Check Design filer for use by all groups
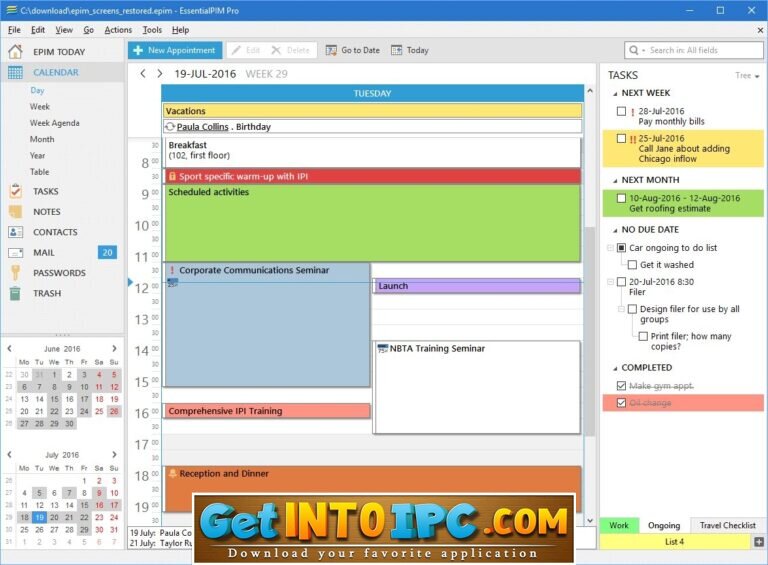The height and width of the screenshot is (565, 768). point(632,309)
